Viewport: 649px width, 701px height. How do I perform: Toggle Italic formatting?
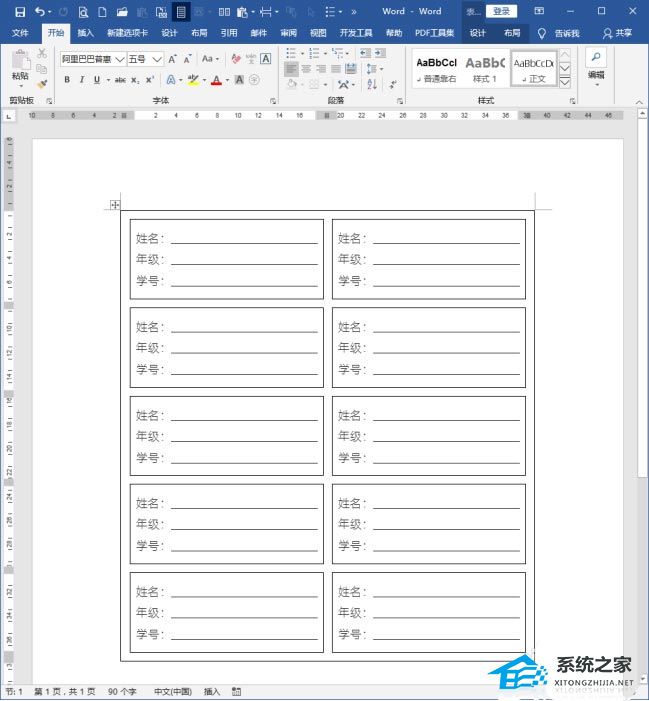coord(82,80)
